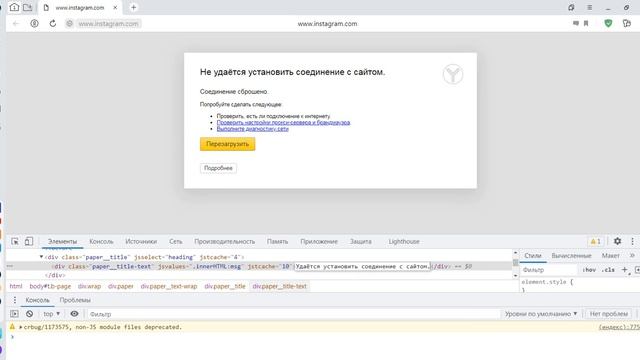Select the div.paper breadcrumb

tap(121, 286)
